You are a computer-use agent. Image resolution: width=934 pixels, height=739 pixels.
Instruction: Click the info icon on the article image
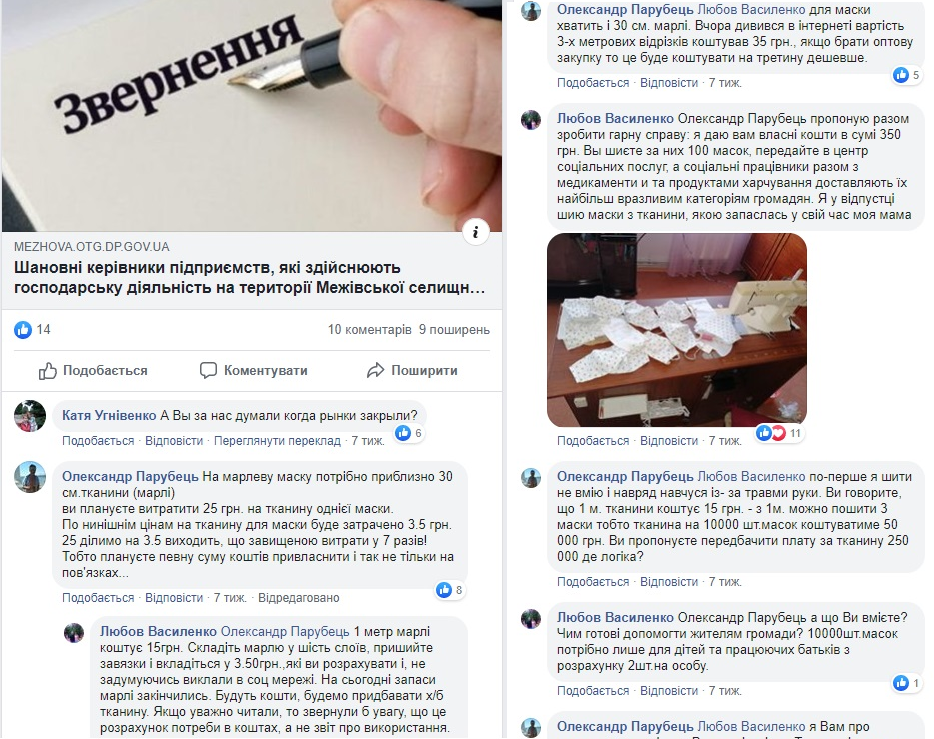pyautogui.click(x=475, y=231)
